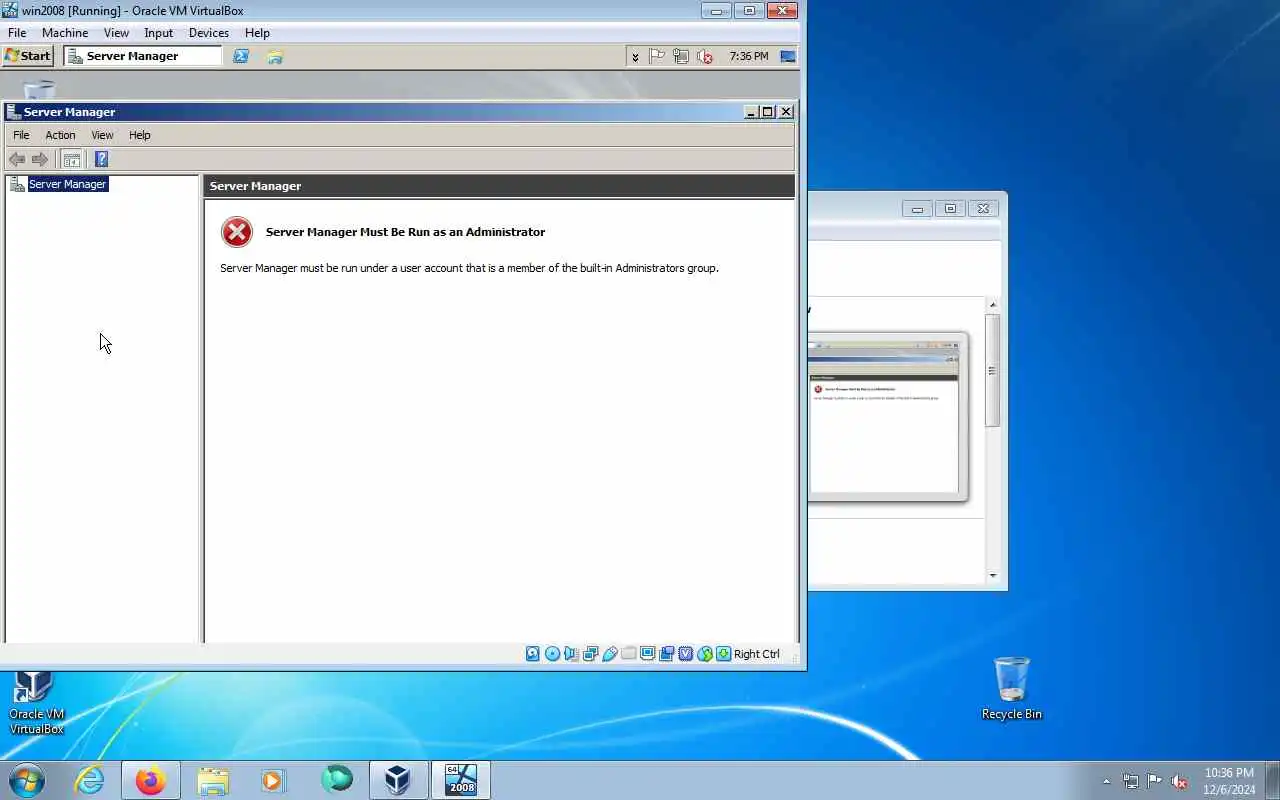Show hidden host tray icons arrow
The height and width of the screenshot is (800, 1280).
tap(1106, 781)
